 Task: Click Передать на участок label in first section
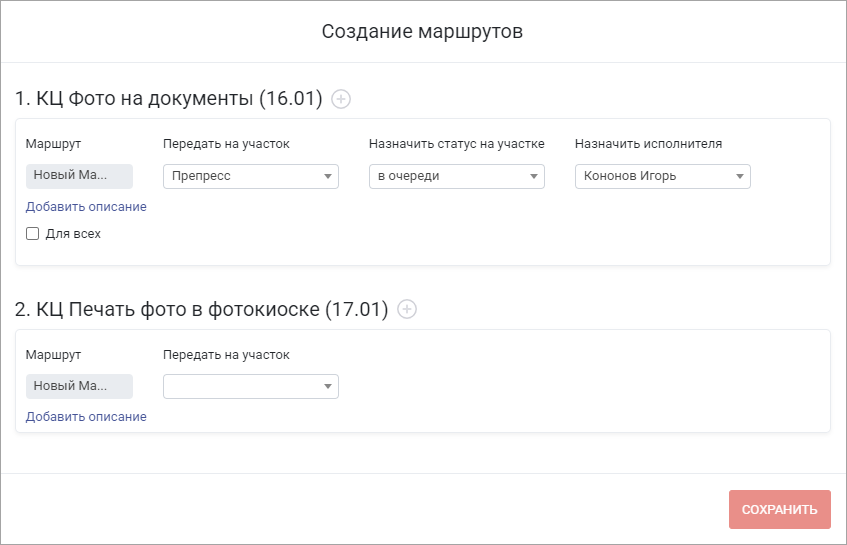226,144
